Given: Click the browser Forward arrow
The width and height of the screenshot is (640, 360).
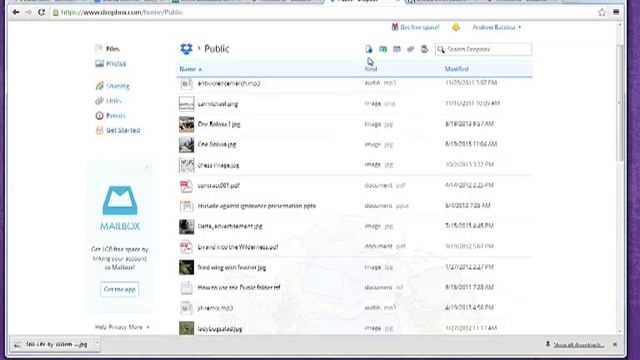Looking at the screenshot, I should click(28, 12).
